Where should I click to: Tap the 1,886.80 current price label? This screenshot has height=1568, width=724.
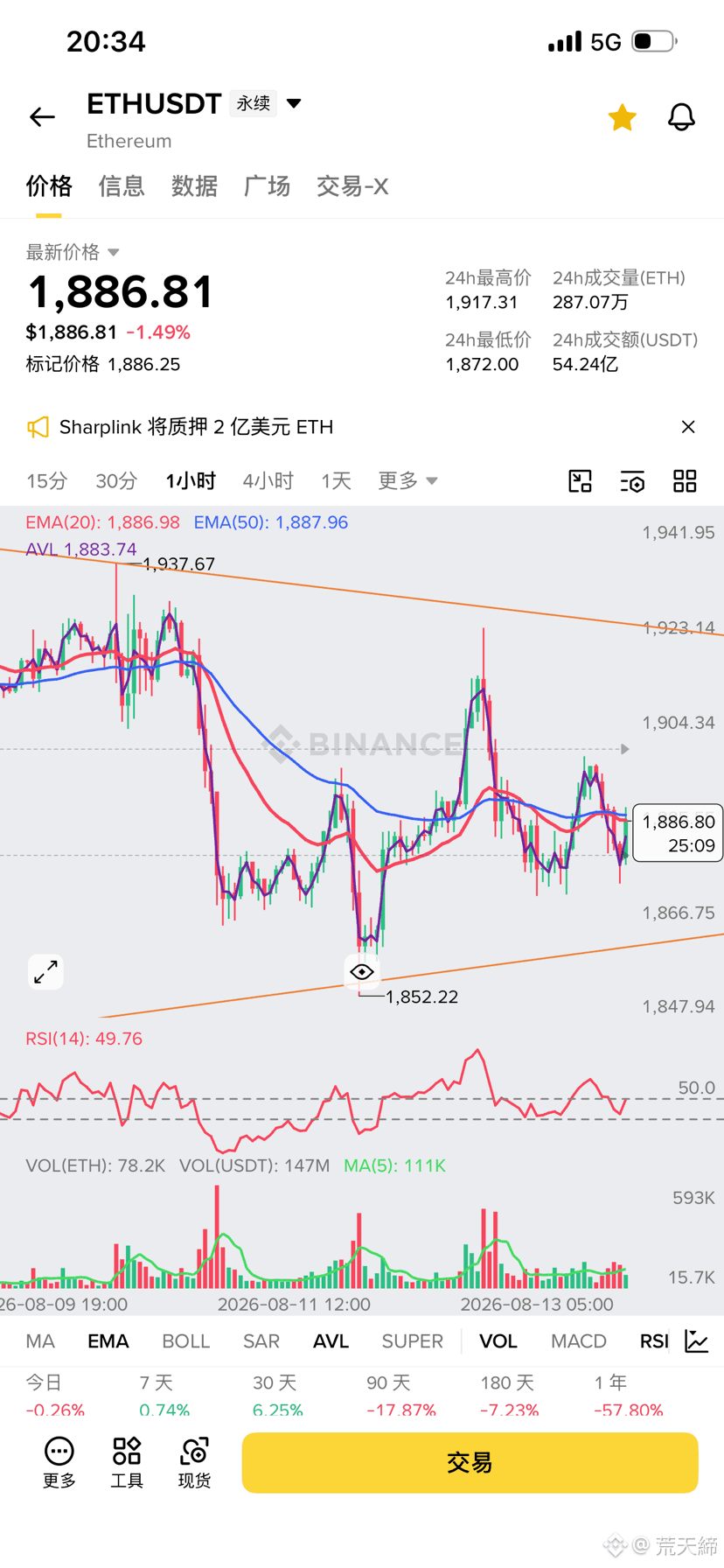point(678,833)
